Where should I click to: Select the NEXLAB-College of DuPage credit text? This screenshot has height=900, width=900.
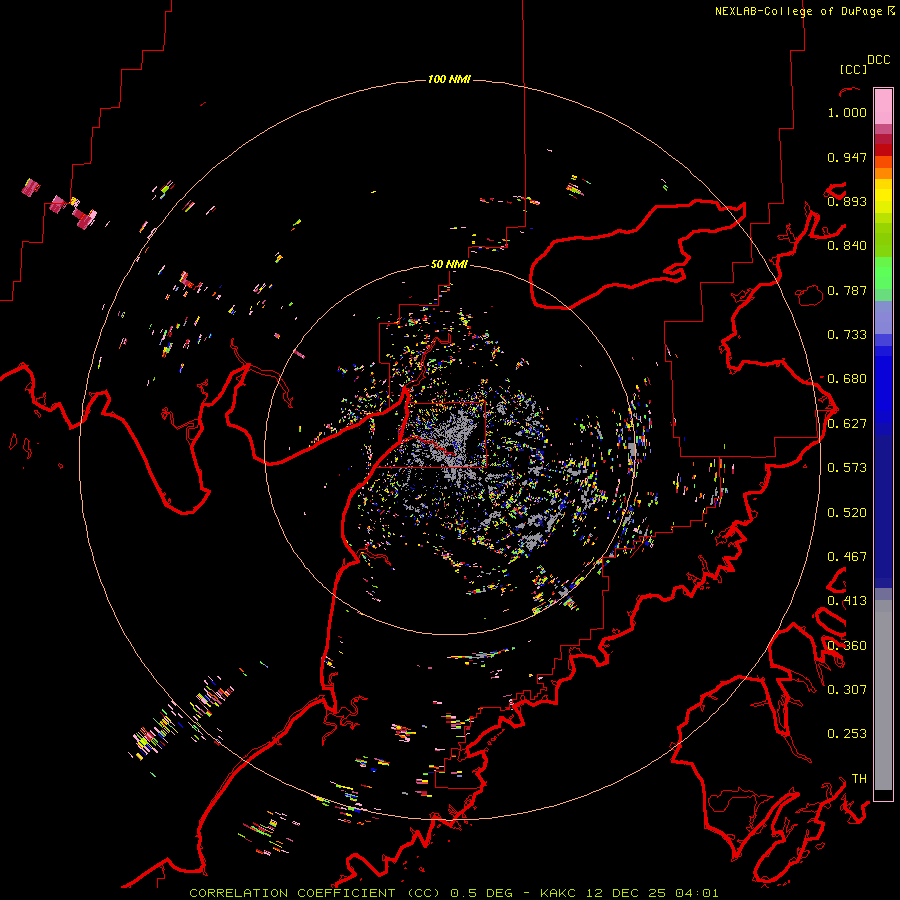(x=798, y=11)
